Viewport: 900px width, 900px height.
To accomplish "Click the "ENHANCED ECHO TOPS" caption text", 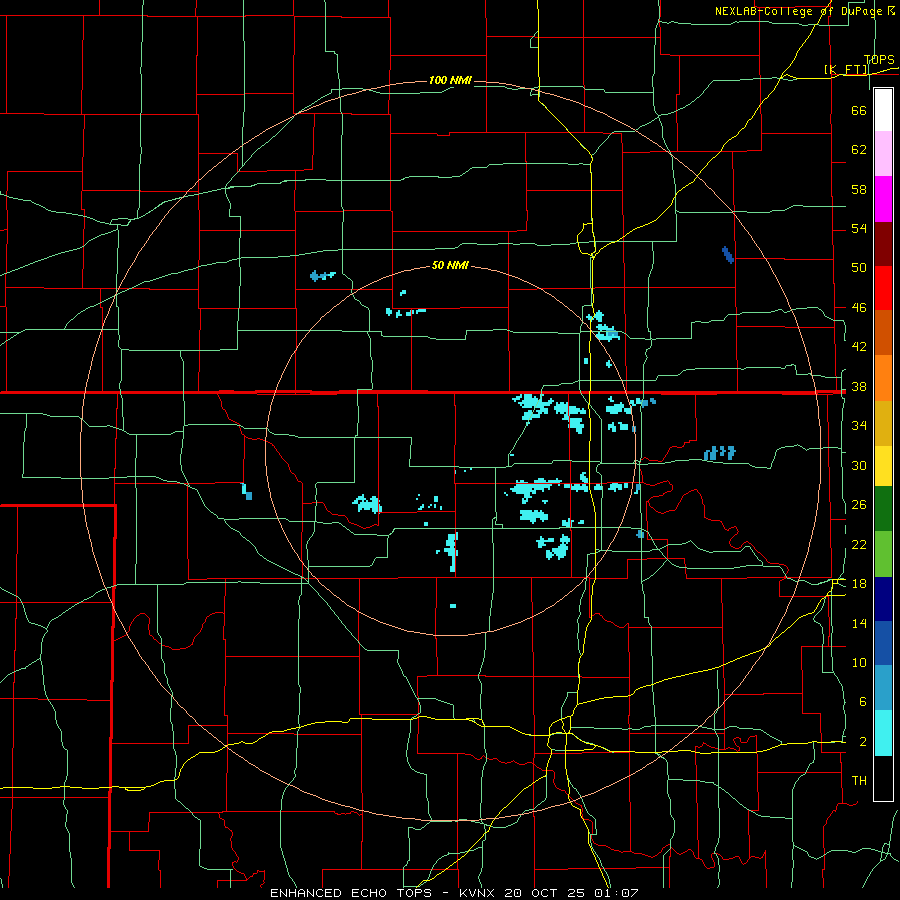I will coord(351,893).
